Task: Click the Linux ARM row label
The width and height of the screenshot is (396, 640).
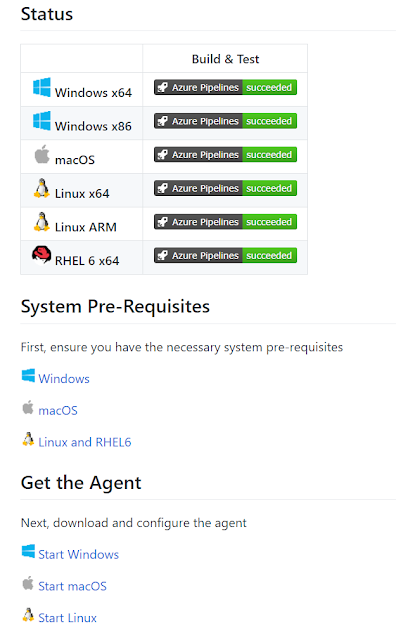Action: click(x=86, y=227)
